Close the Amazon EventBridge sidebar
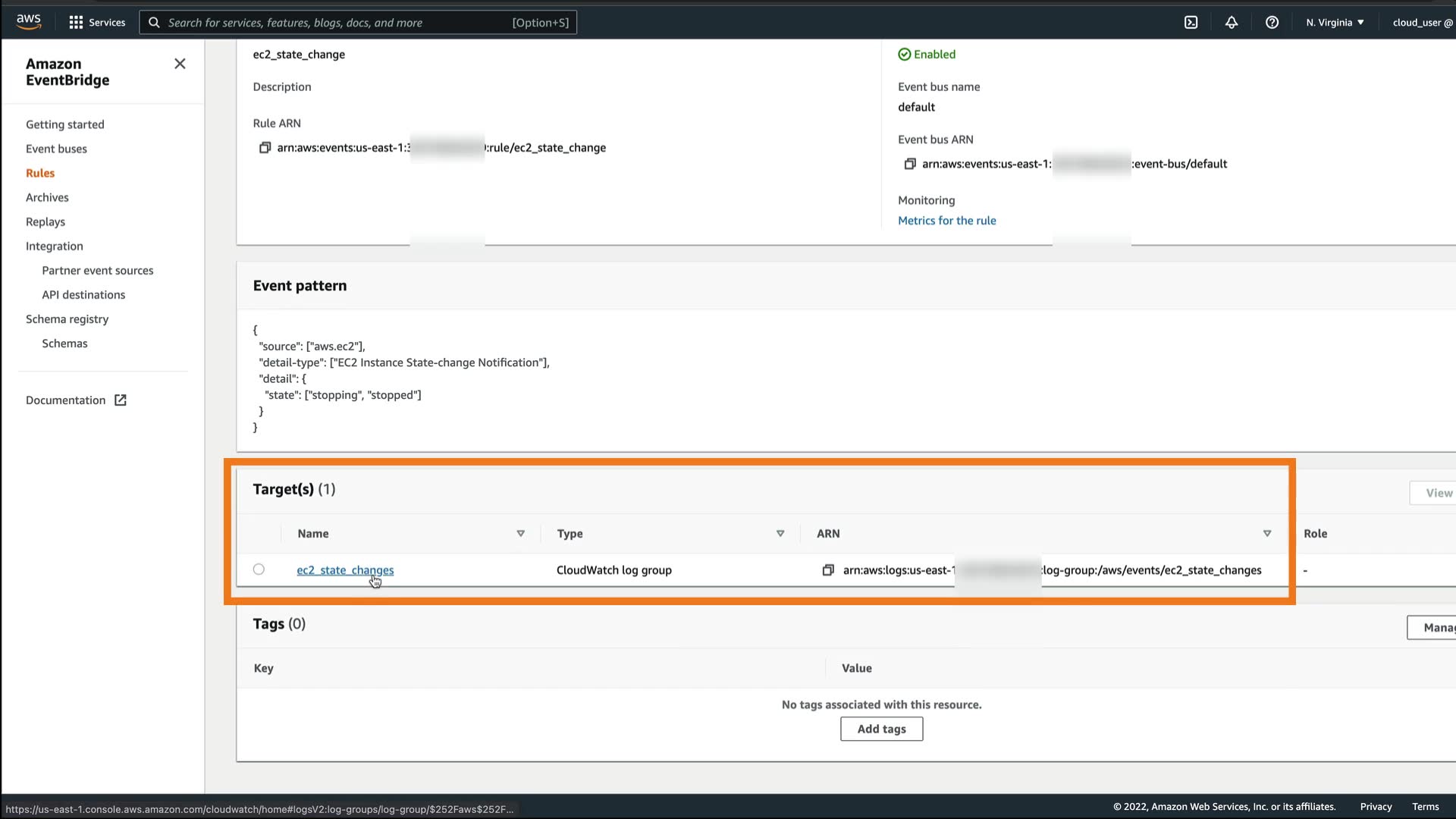The width and height of the screenshot is (1456, 819). tap(180, 64)
